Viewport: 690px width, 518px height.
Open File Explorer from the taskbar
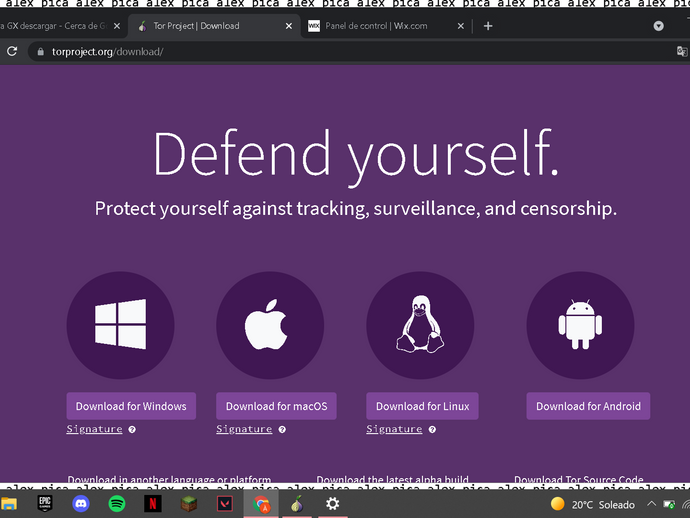point(9,504)
